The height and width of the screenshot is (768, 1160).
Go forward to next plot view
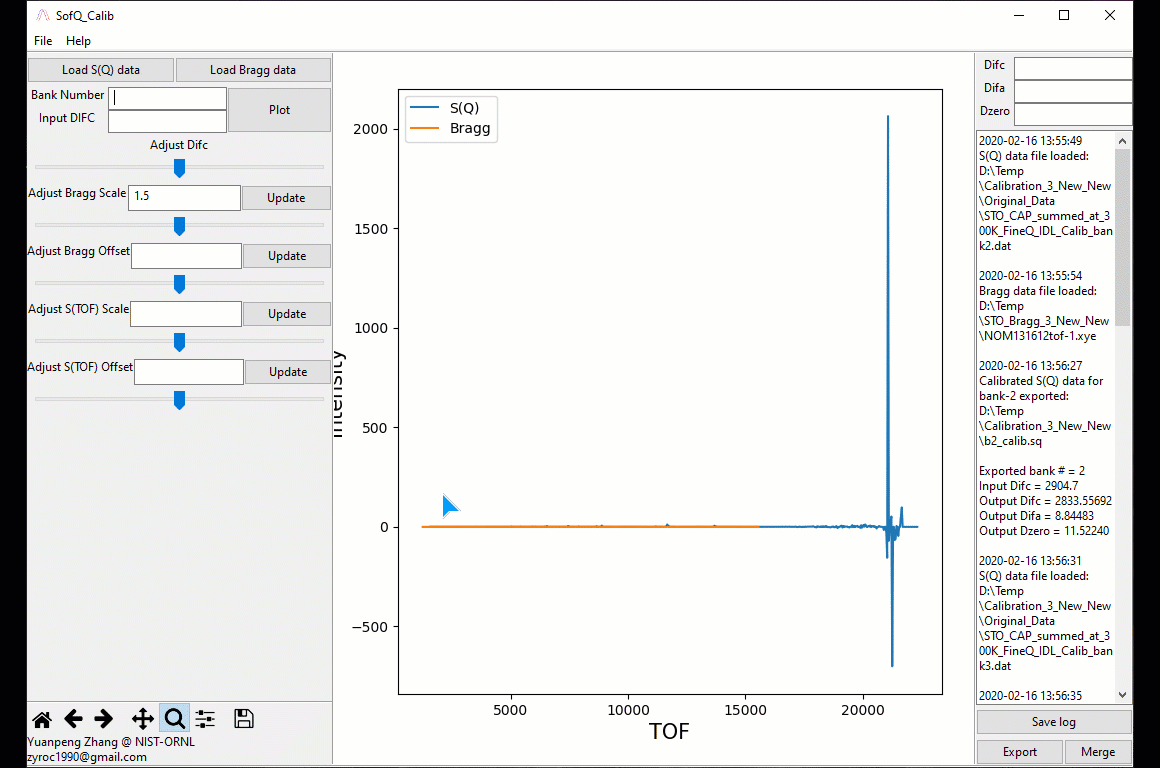pos(104,719)
